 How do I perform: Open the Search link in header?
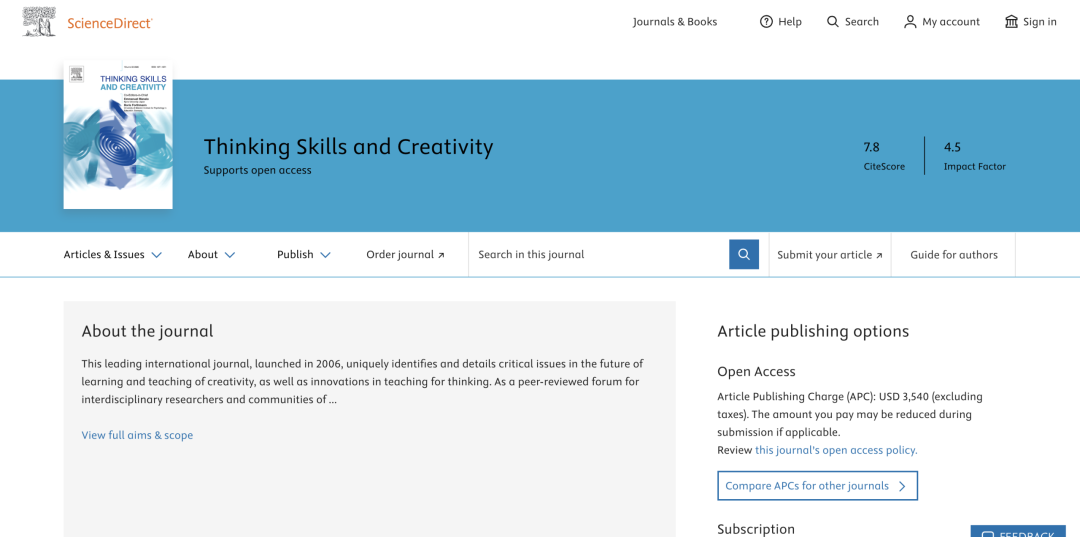pyautogui.click(x=862, y=21)
